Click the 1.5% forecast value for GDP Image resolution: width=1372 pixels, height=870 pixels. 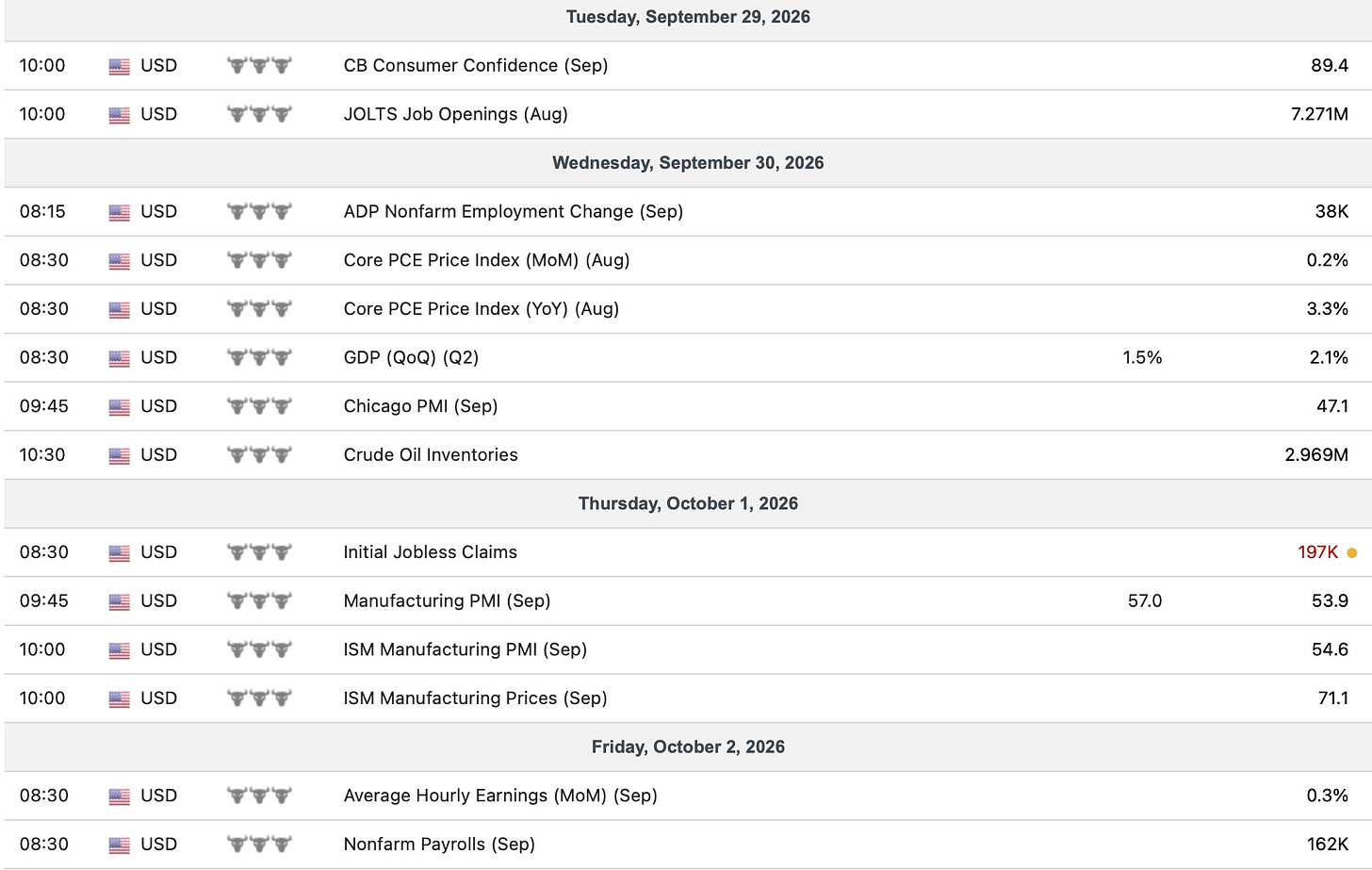[1142, 357]
